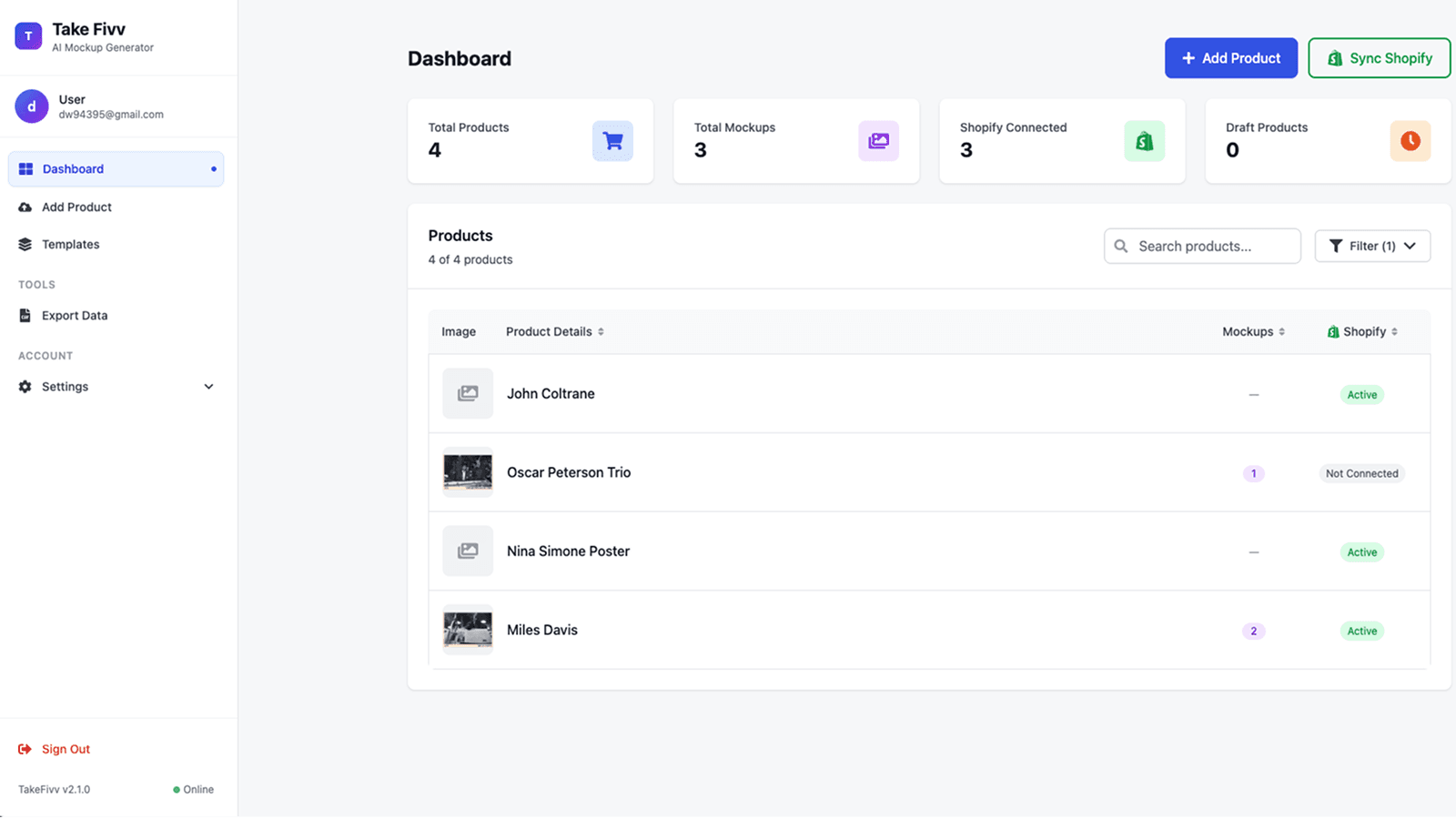
Task: Click the mockup count 1 for Oscar Peterson Trio
Action: pos(1253,473)
